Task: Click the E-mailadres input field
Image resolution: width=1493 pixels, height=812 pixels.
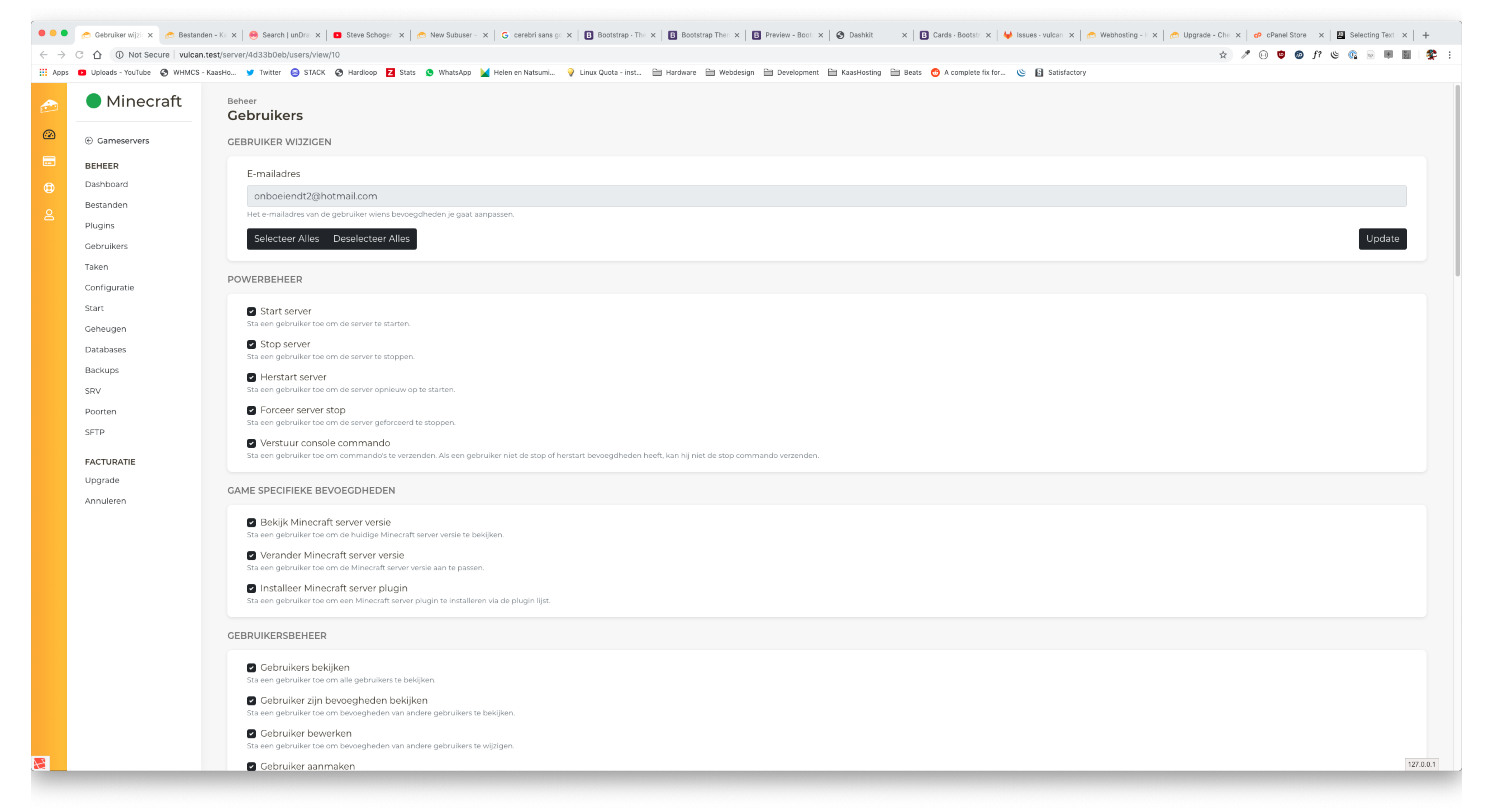Action: [826, 196]
